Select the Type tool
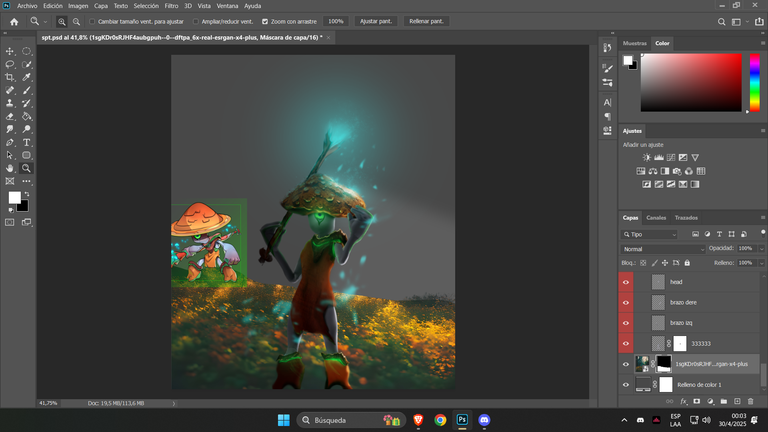Viewport: 768px width, 432px height. [x=26, y=142]
